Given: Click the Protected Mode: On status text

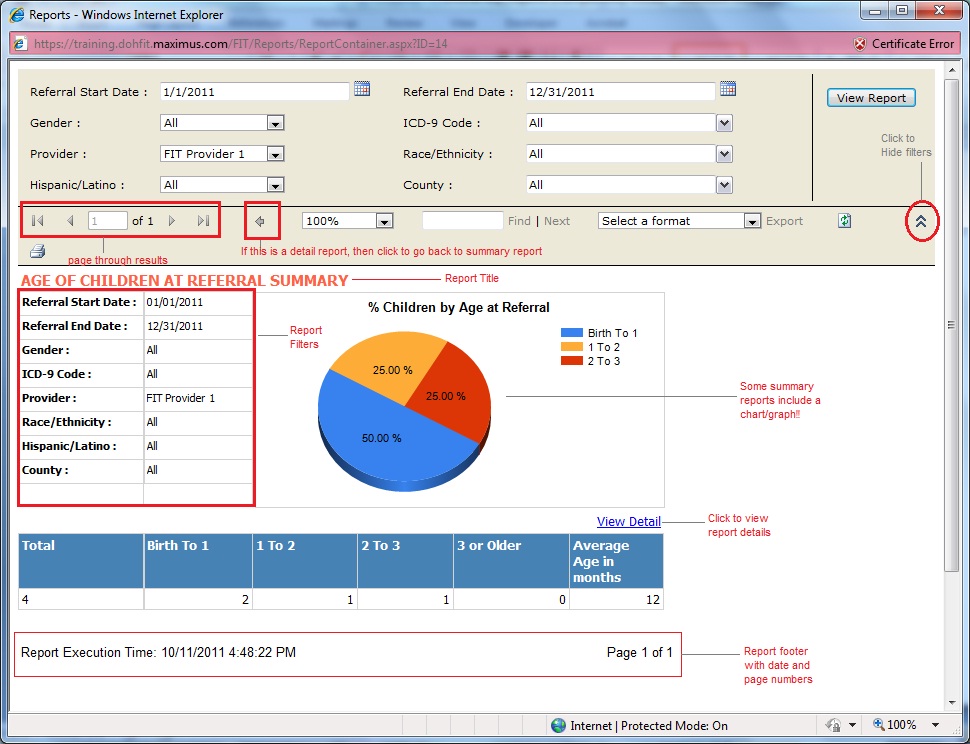Looking at the screenshot, I should tap(674, 725).
